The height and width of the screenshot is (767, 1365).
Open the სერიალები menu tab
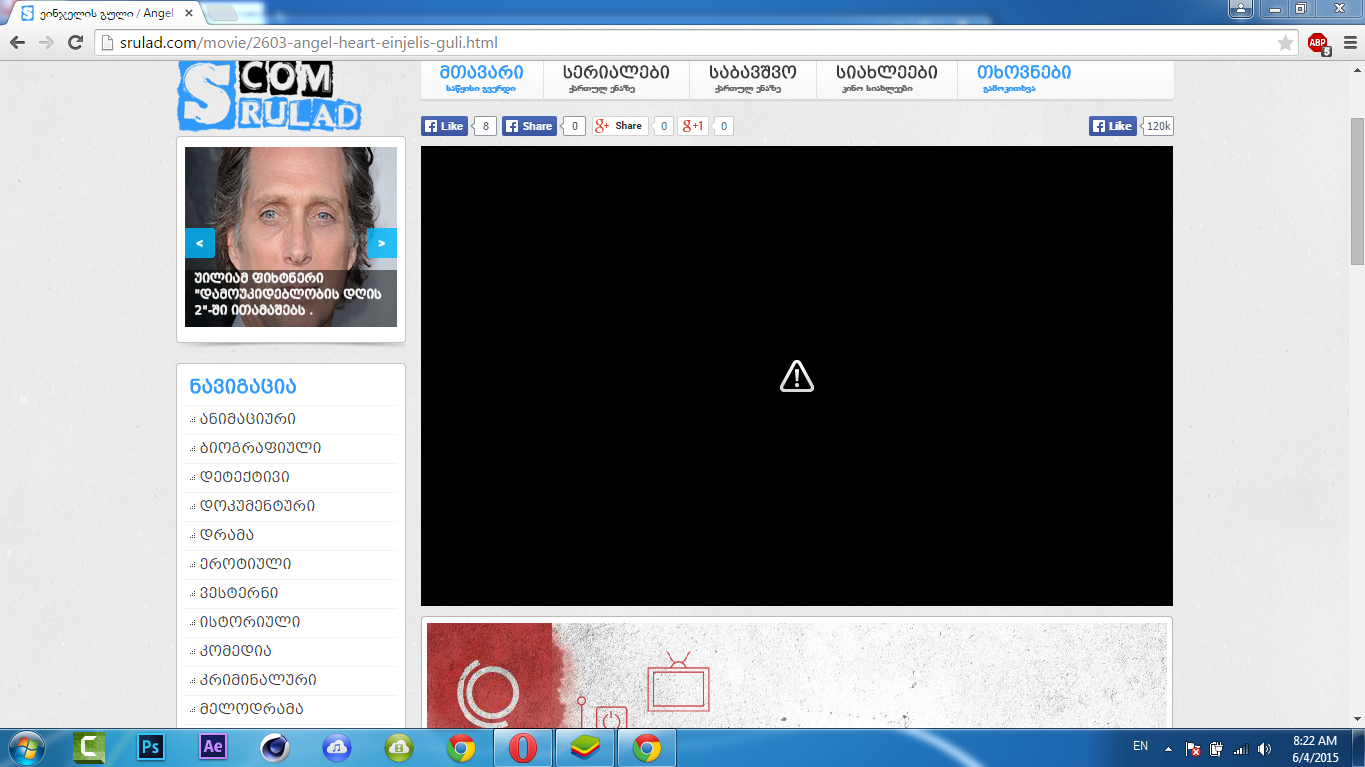tap(616, 78)
